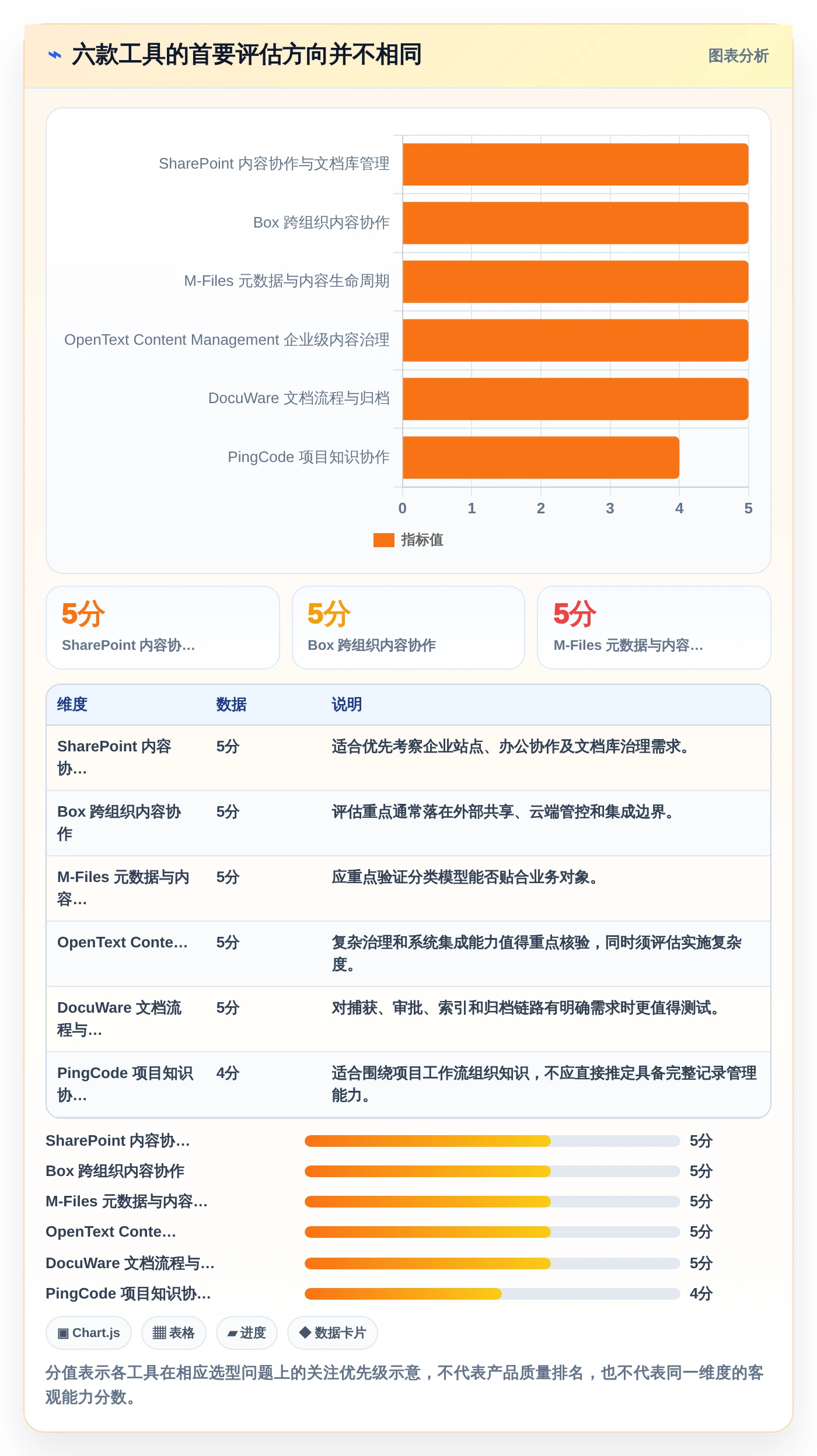
Task: Click the M-Files 元数据与内容… progress bar
Action: click(492, 1202)
